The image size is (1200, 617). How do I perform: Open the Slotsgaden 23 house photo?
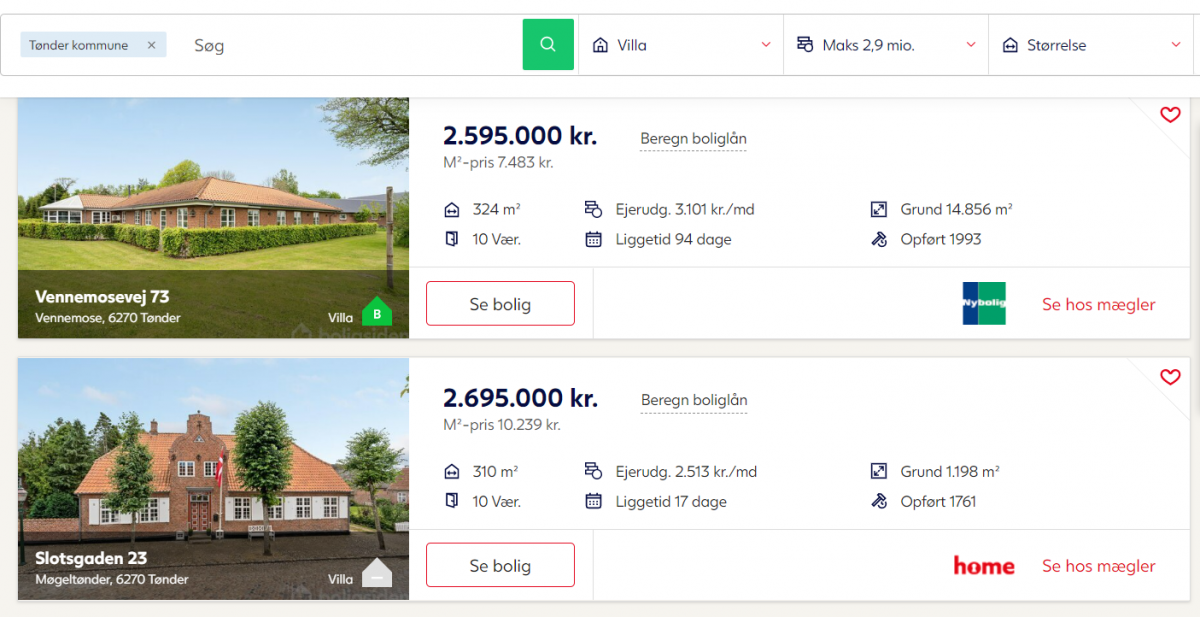213,479
